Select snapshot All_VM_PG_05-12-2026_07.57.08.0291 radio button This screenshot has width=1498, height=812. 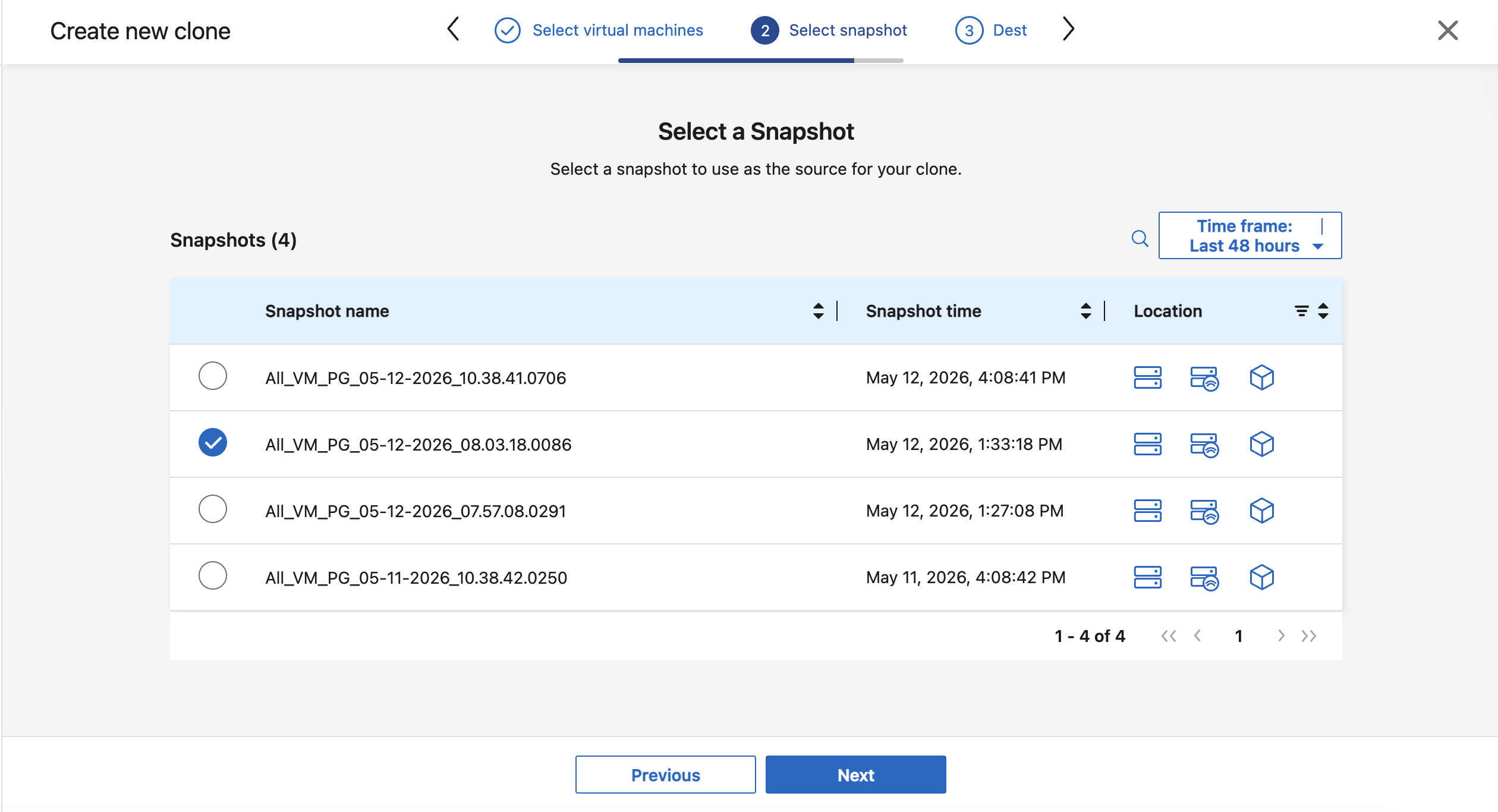213,509
